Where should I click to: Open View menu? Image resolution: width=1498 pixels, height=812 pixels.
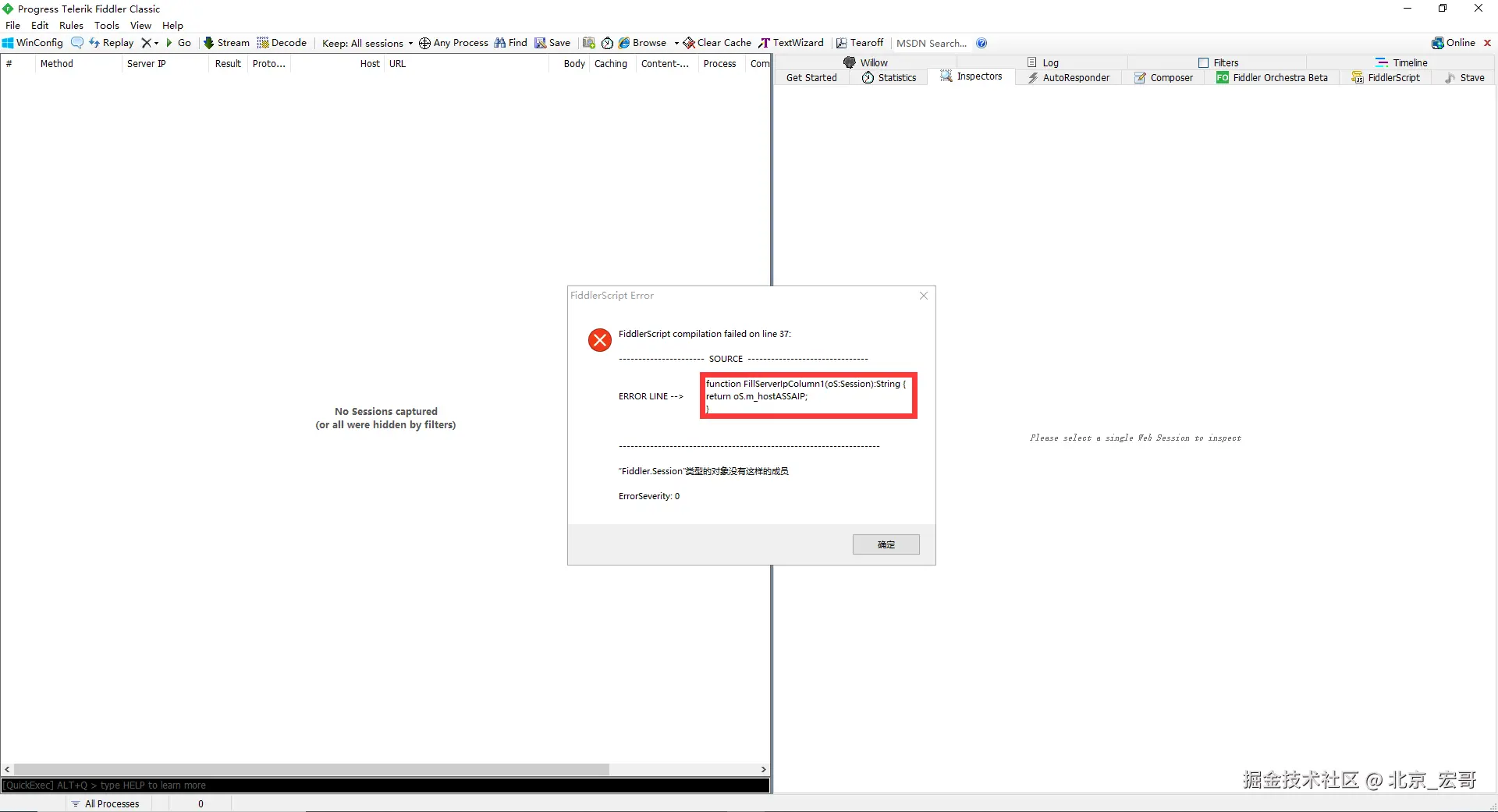(140, 25)
